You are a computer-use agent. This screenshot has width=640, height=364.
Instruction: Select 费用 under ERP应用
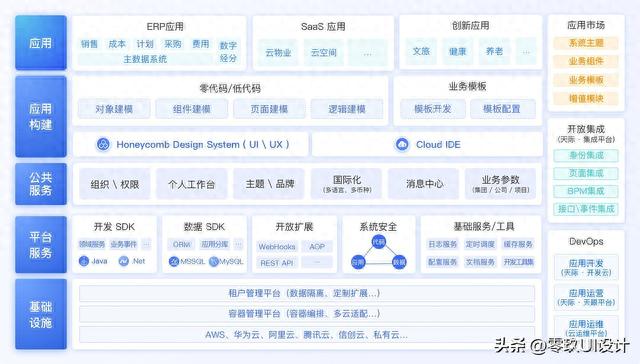(200, 44)
